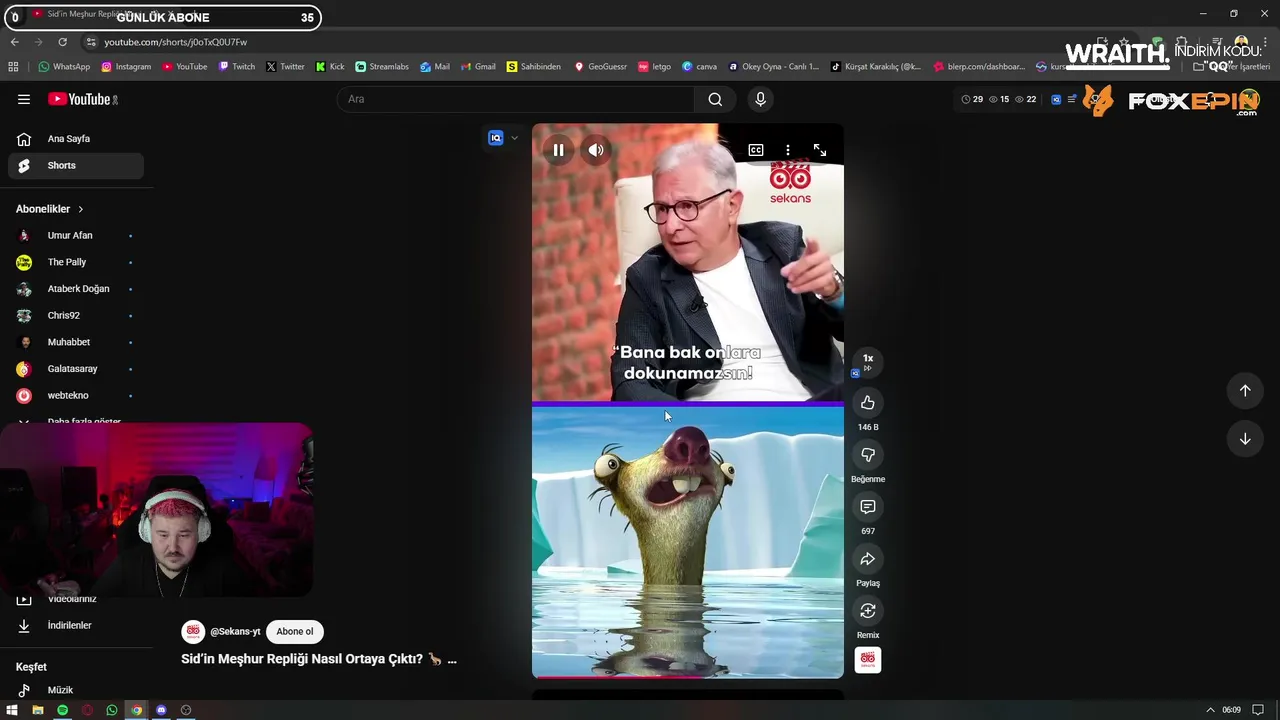This screenshot has width=1280, height=720.
Task: Share the Short via Paylaş
Action: click(868, 559)
